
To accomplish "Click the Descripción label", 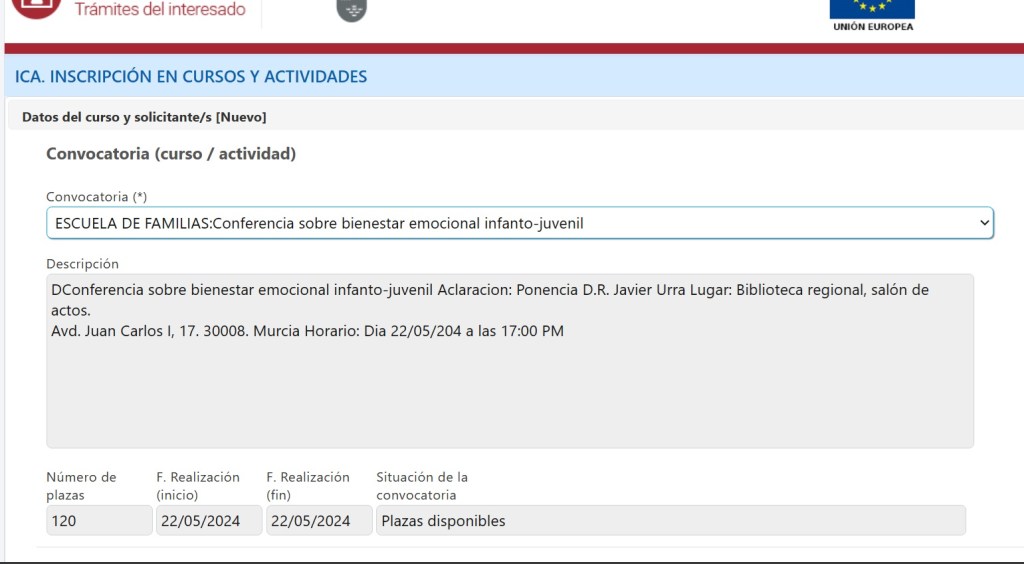I will [82, 264].
